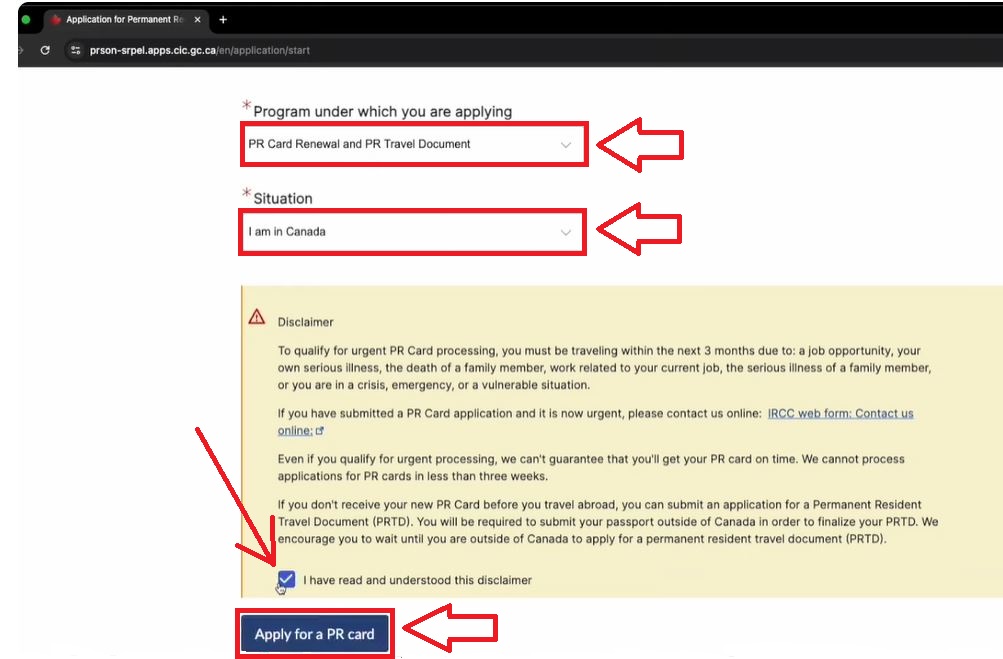Click the address bar URL
1003x659 pixels.
tap(200, 50)
